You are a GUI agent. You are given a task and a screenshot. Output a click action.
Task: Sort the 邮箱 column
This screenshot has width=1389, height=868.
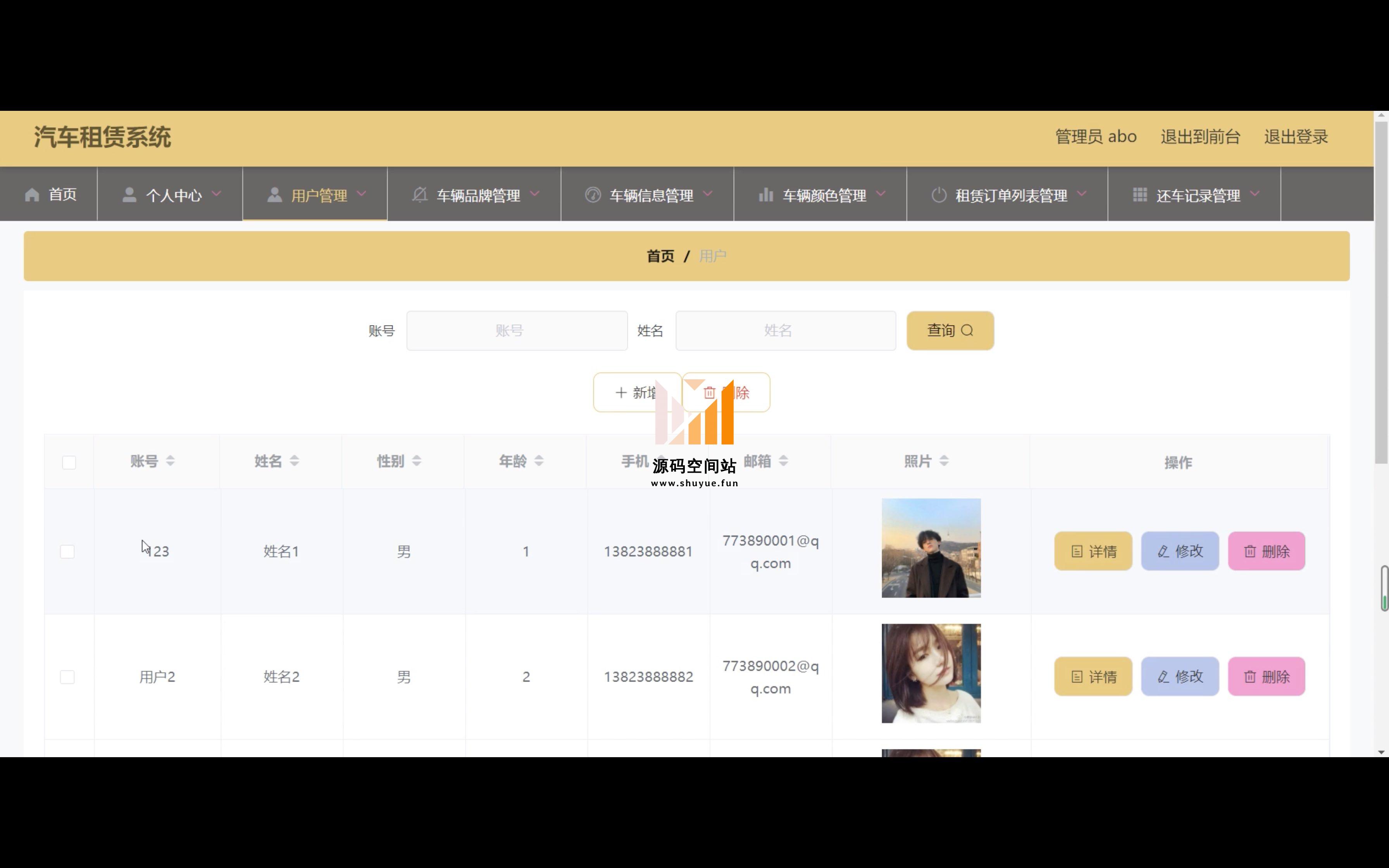pyautogui.click(x=784, y=460)
